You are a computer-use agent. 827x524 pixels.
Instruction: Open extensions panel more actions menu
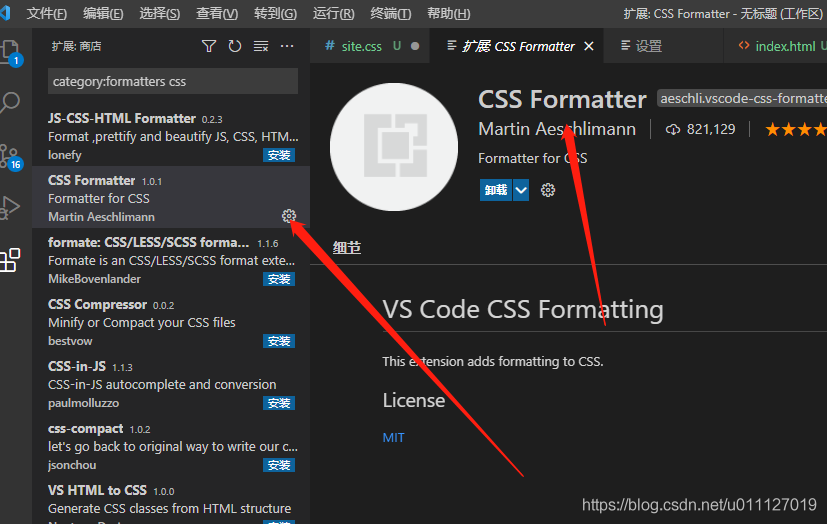click(287, 46)
